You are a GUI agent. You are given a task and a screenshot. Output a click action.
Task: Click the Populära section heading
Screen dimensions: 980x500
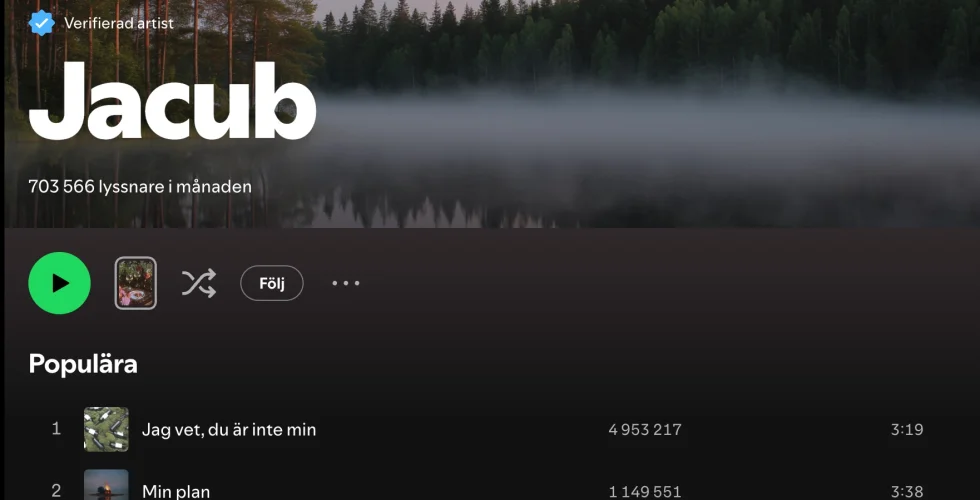coord(83,364)
